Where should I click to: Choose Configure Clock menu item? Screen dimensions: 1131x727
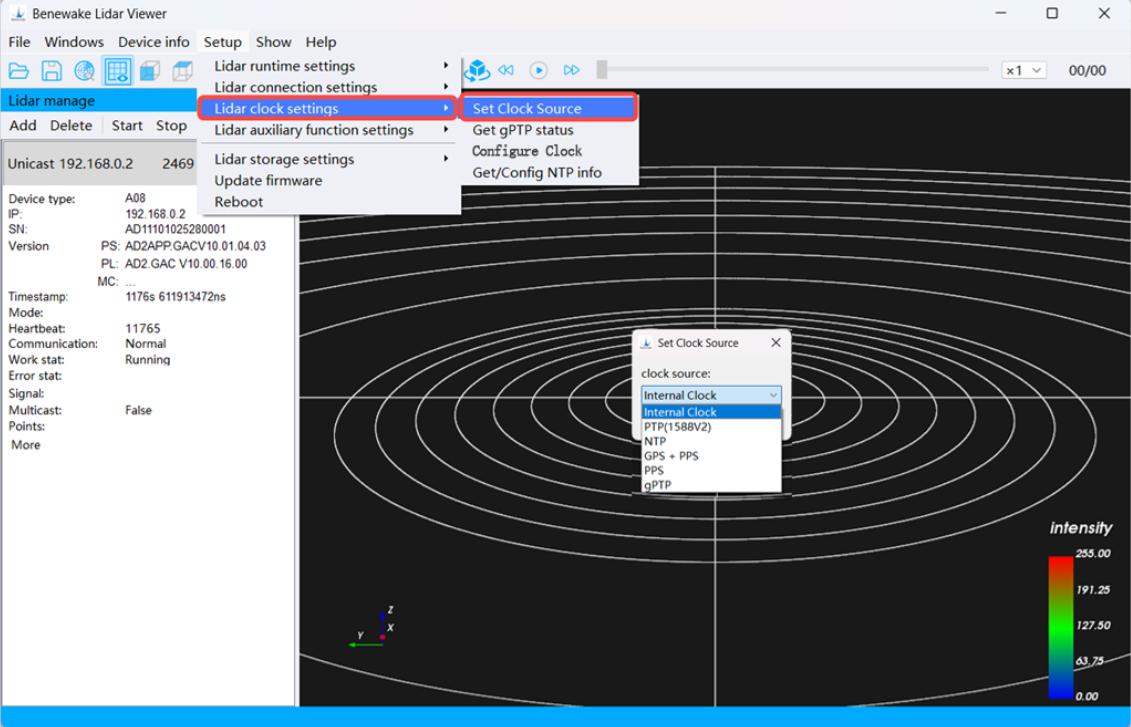tap(550, 151)
